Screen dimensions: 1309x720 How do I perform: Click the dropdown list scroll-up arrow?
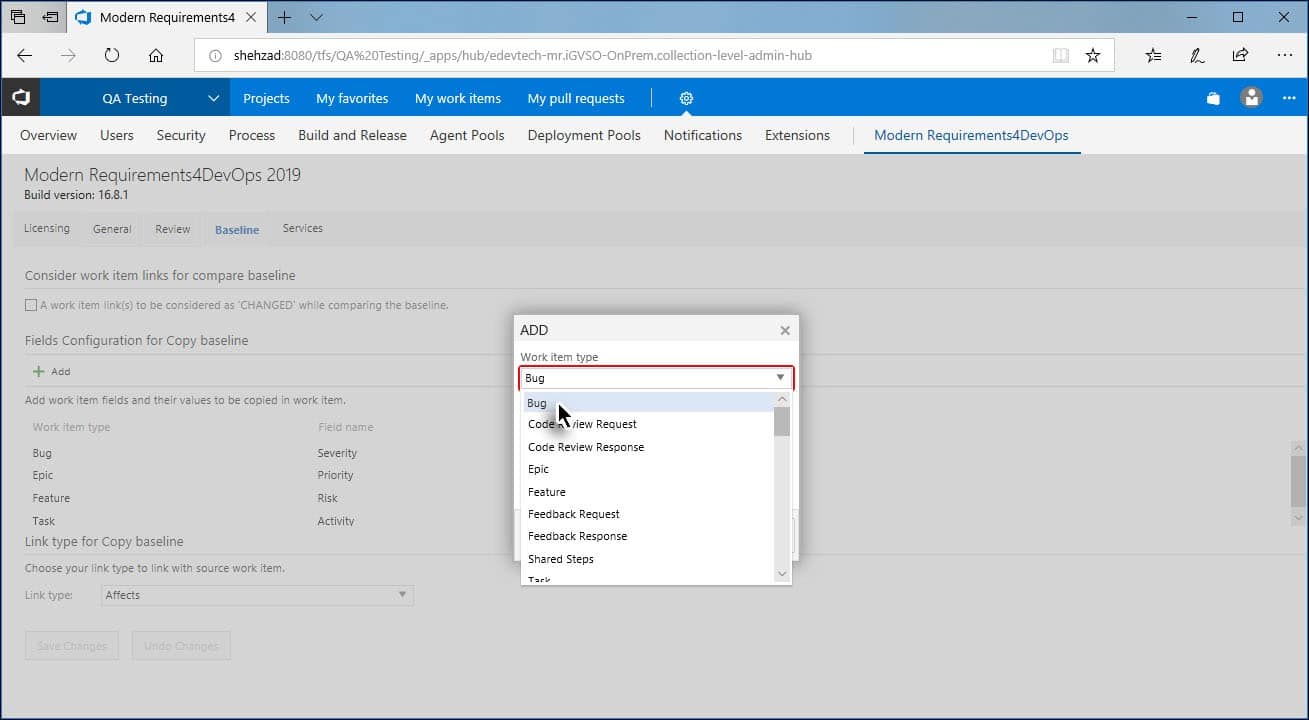(x=782, y=399)
